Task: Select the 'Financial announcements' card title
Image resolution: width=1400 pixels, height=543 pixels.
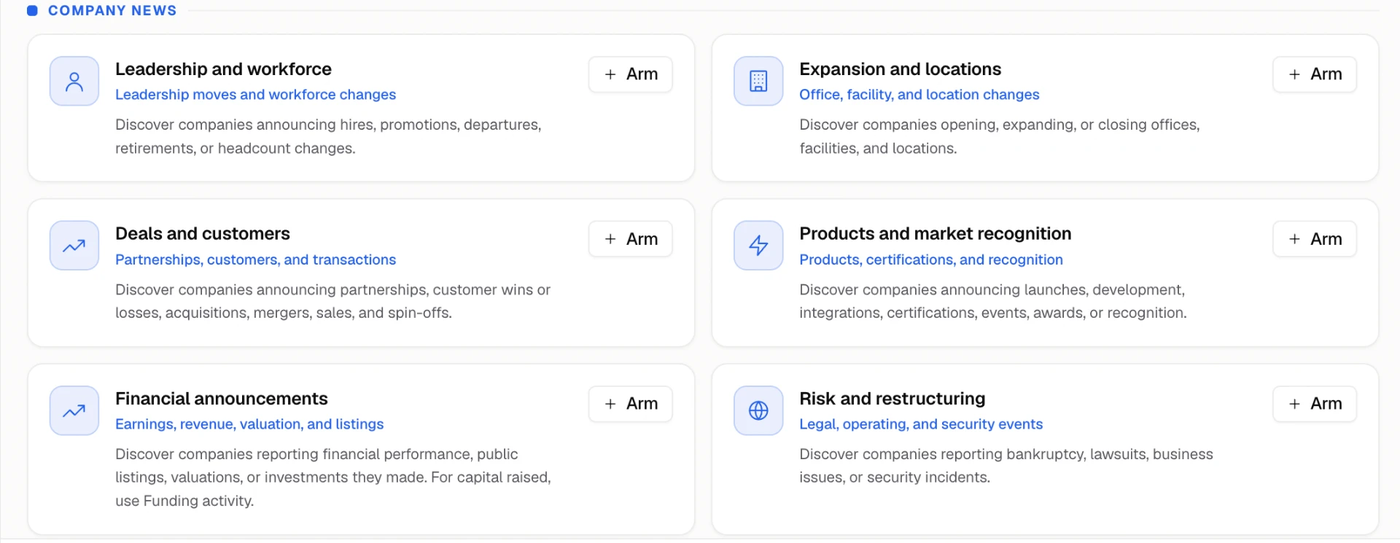Action: tap(221, 399)
